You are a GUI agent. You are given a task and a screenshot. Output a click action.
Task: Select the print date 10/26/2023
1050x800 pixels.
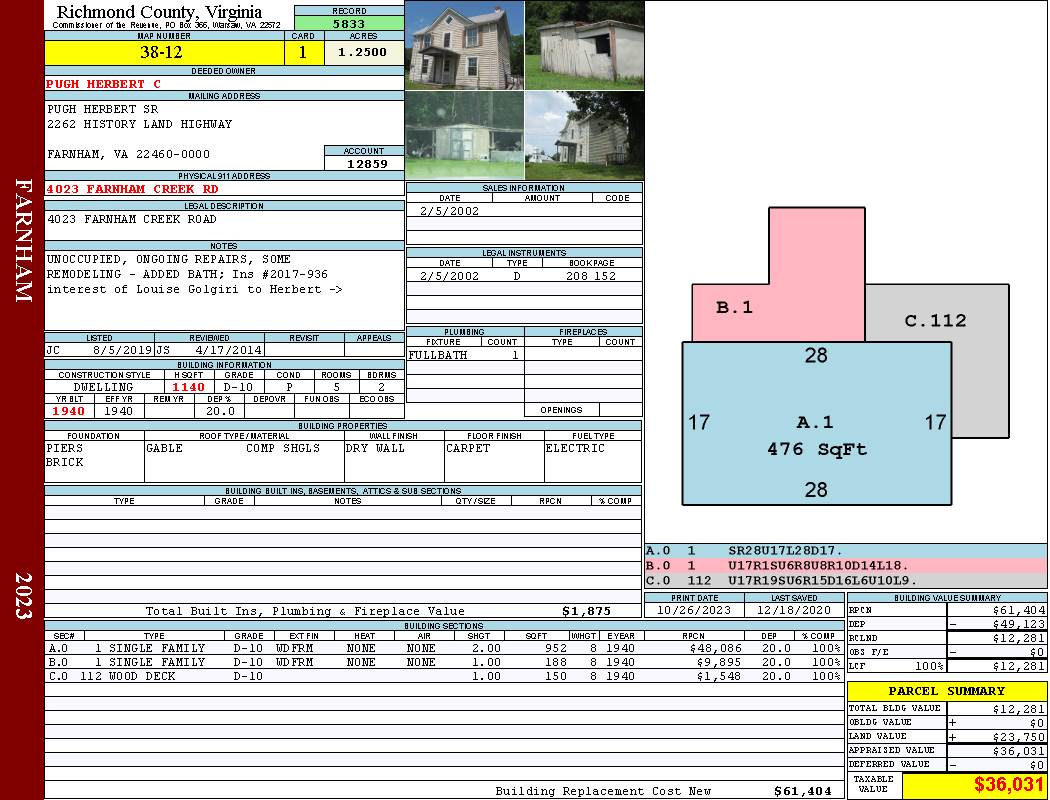[x=694, y=611]
